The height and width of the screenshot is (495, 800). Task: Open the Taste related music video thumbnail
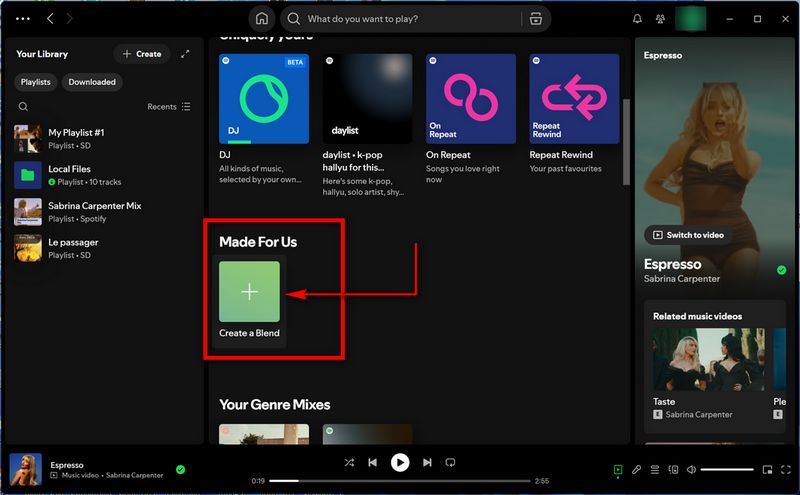(x=709, y=359)
